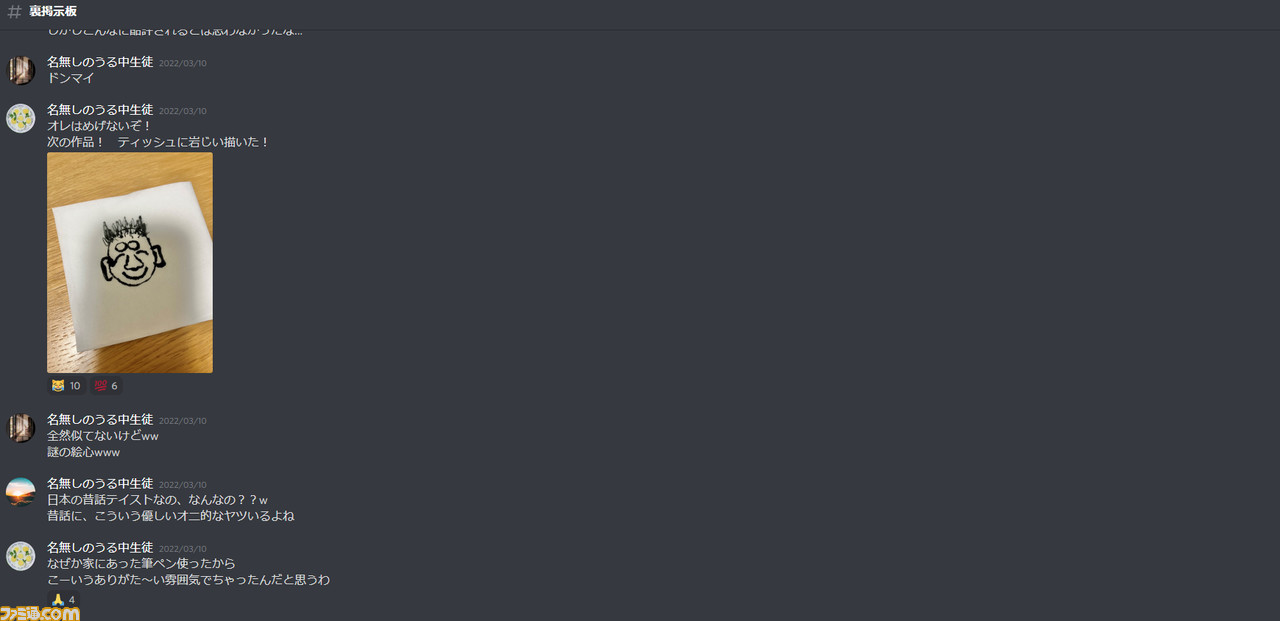This screenshot has height=621, width=1280.
Task: Click avatar beside オレはめげないぞ message
Action: pos(21,118)
